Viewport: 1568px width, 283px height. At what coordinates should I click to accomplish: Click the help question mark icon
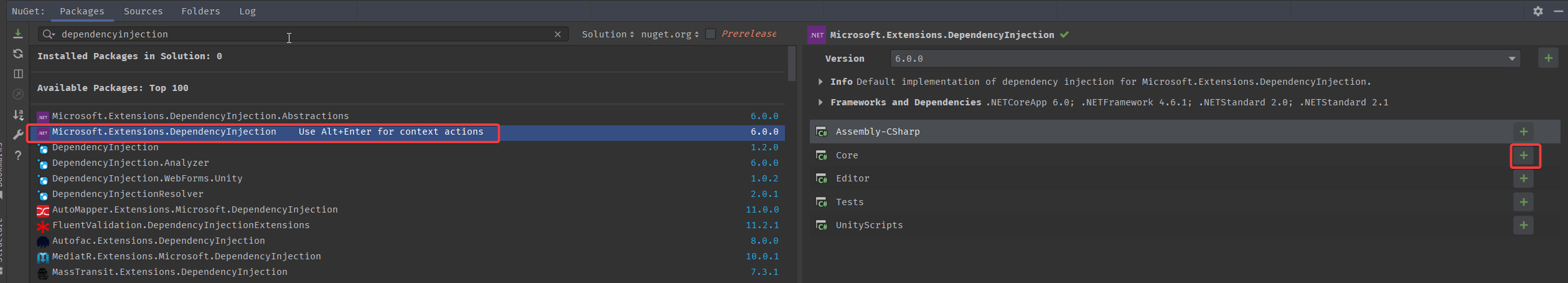18,155
